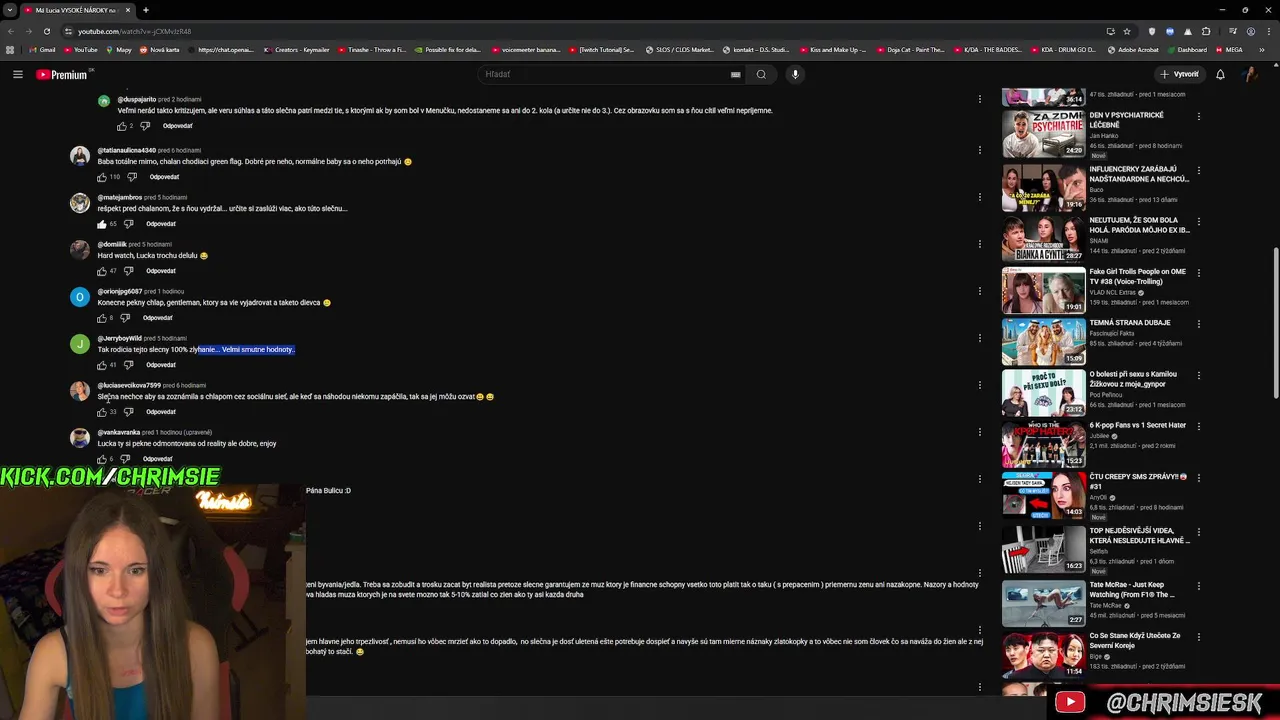
Task: Go back to previous browser page
Action: point(10,31)
